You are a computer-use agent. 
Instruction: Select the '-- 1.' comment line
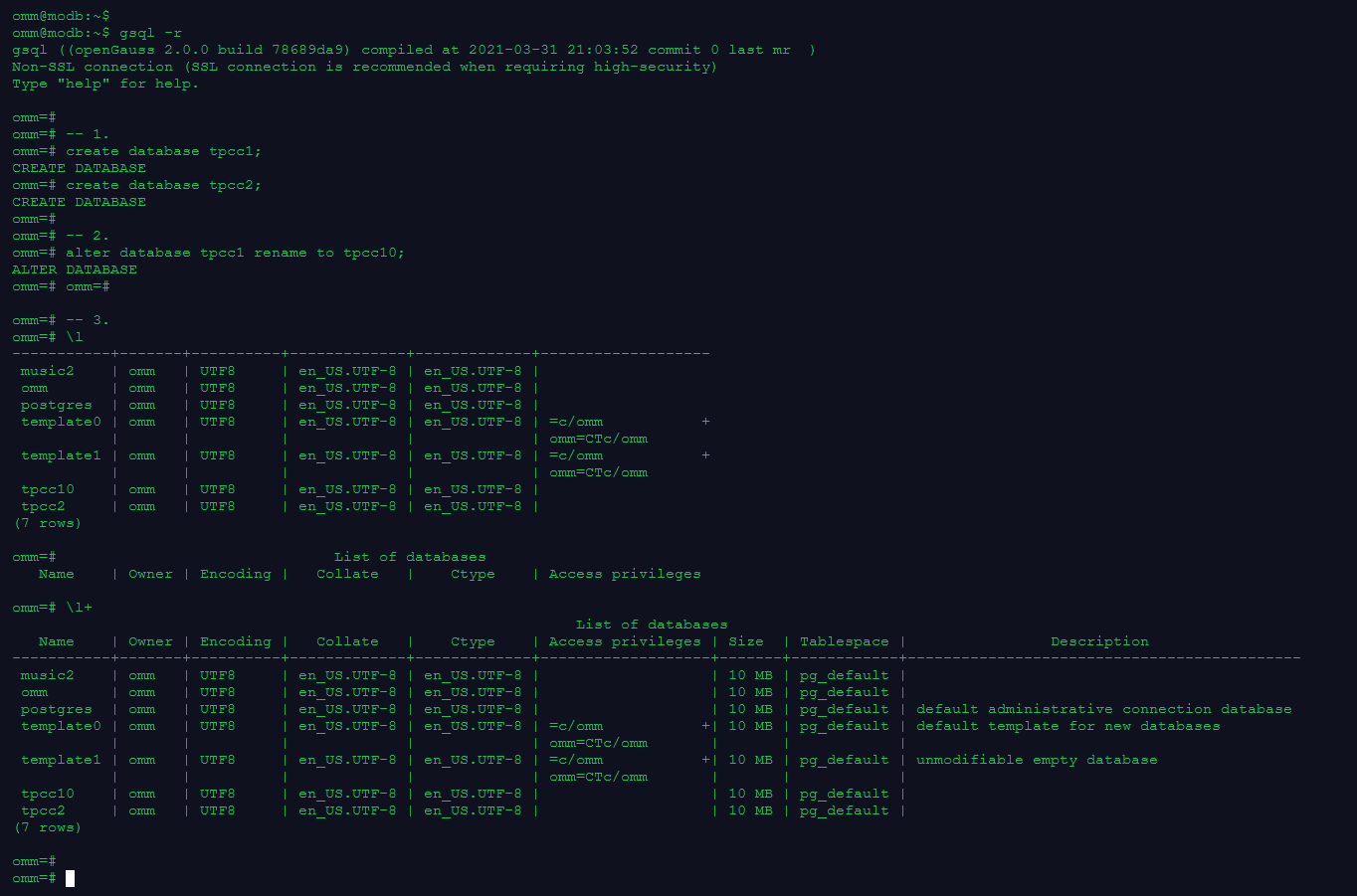pyautogui.click(x=88, y=134)
